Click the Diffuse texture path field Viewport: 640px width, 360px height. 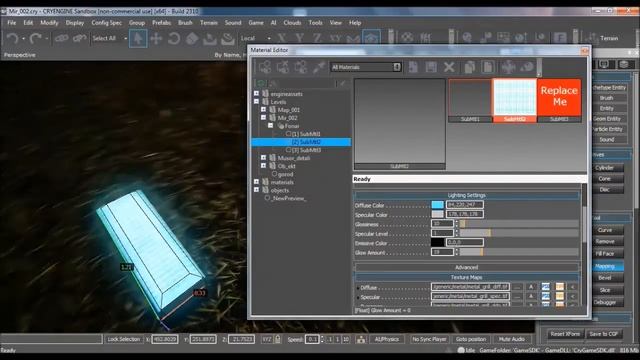point(470,287)
